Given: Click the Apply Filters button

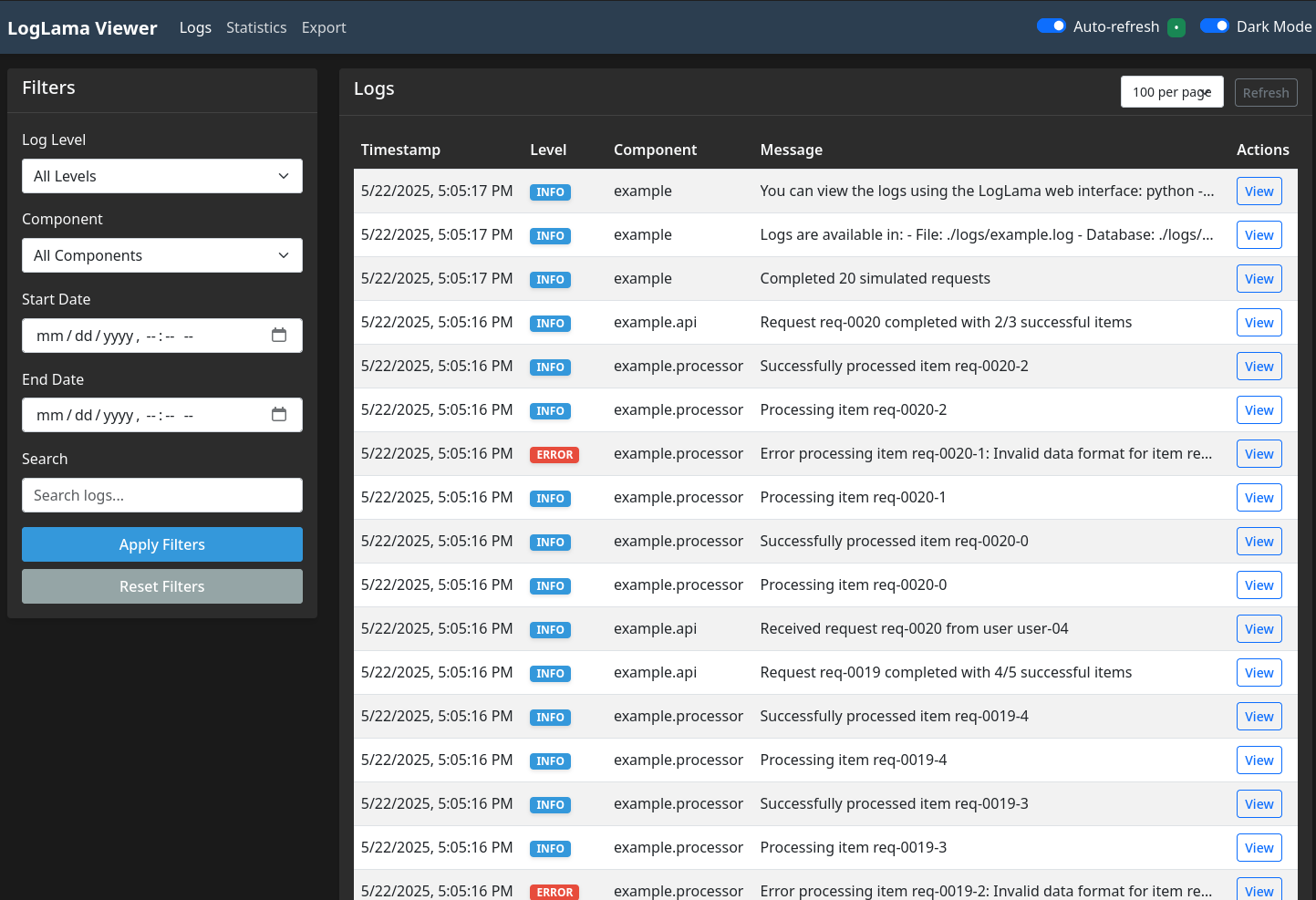Looking at the screenshot, I should [162, 544].
